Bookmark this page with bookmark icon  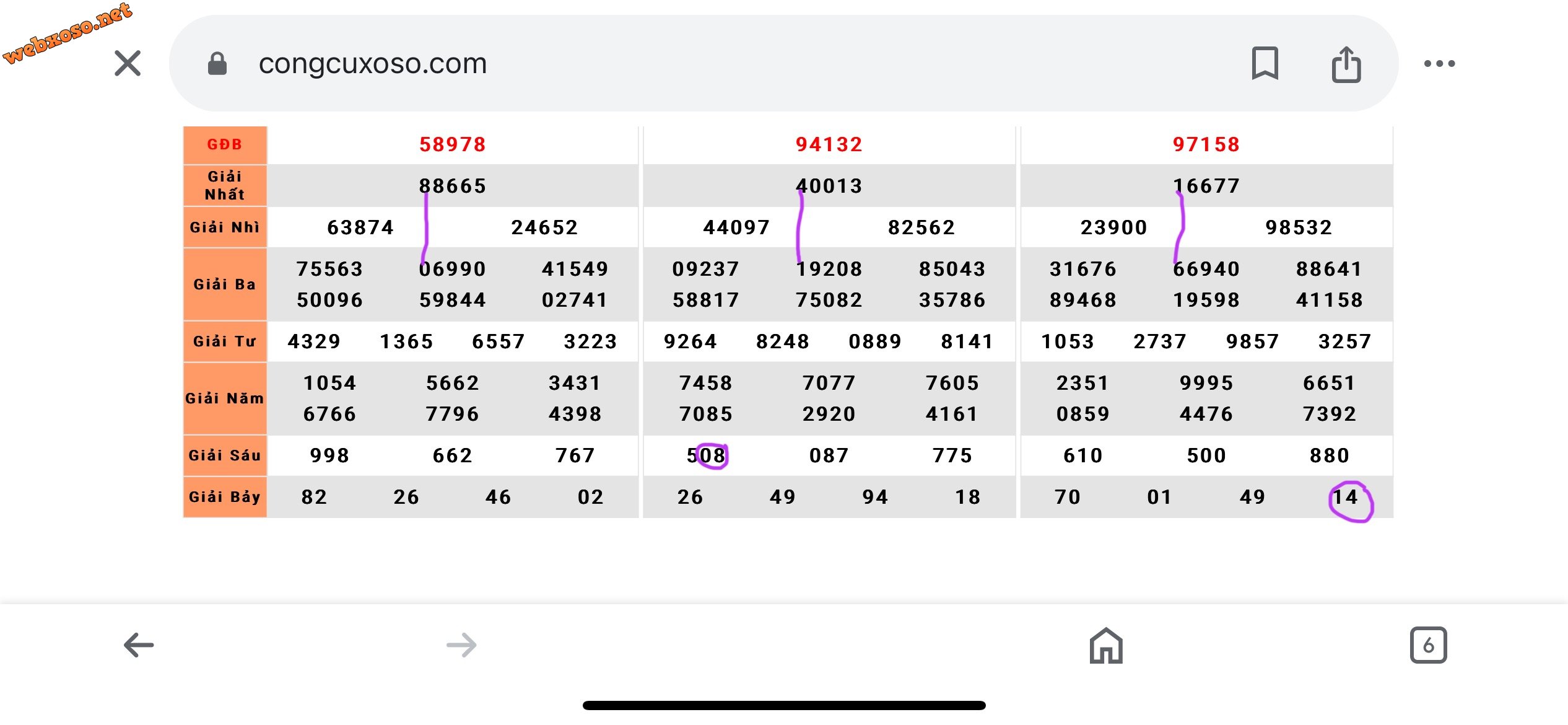coord(1265,63)
